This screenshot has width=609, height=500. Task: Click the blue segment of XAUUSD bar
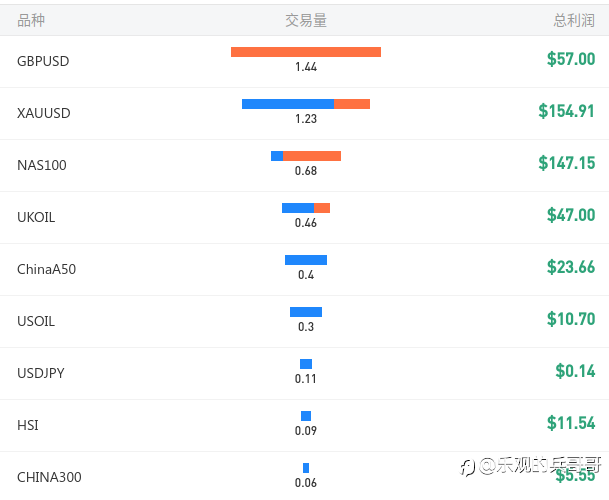[288, 104]
